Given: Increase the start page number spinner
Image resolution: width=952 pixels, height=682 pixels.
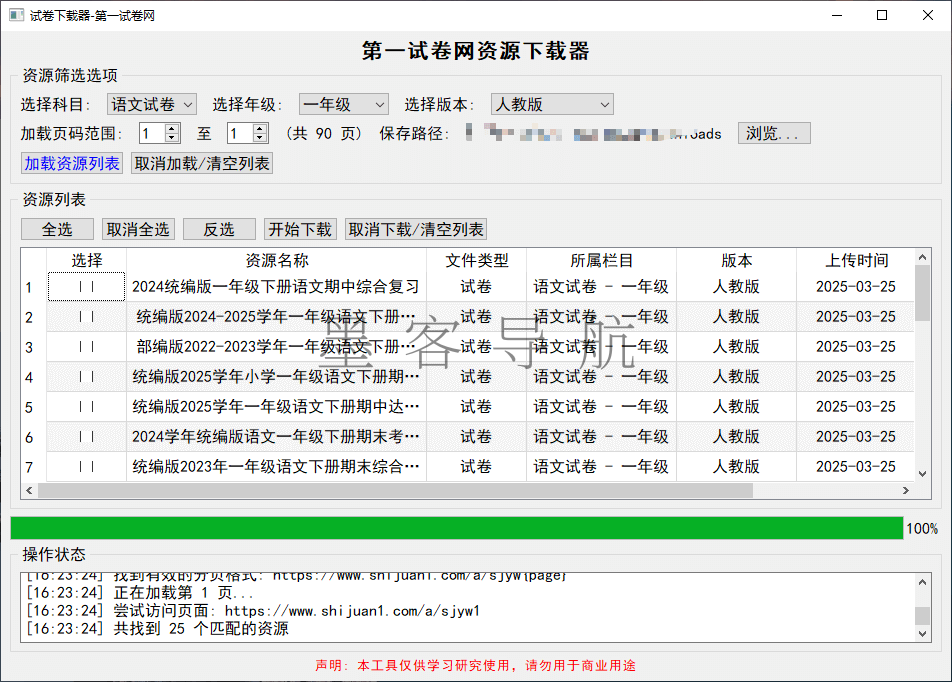Looking at the screenshot, I should [172, 128].
